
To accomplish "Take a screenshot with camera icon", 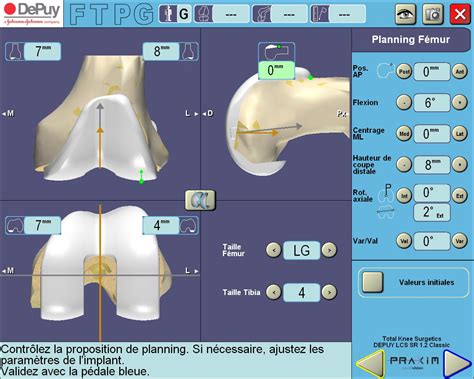I will click(x=433, y=14).
